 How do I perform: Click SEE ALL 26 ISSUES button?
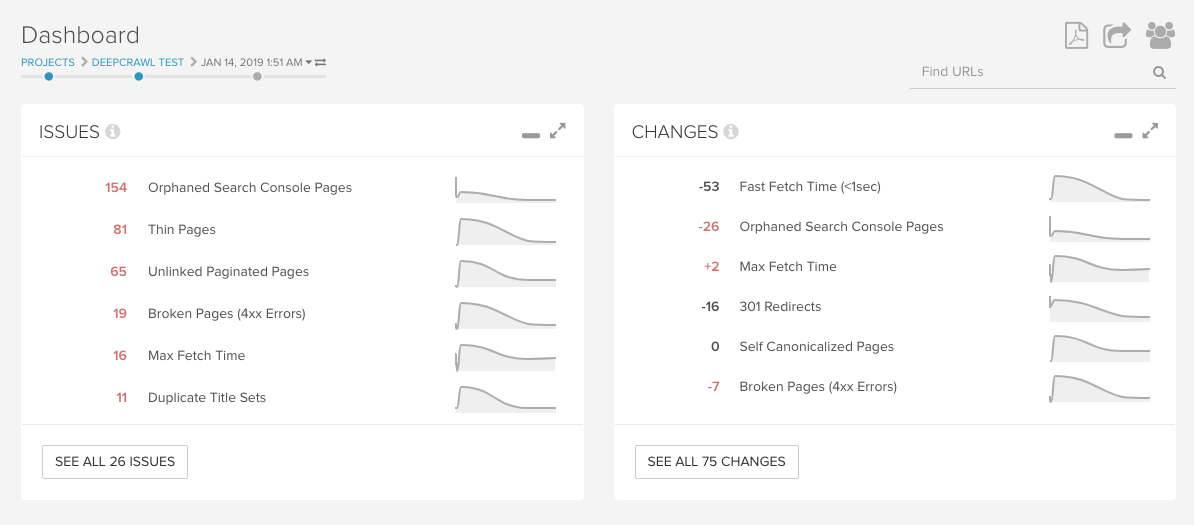115,462
